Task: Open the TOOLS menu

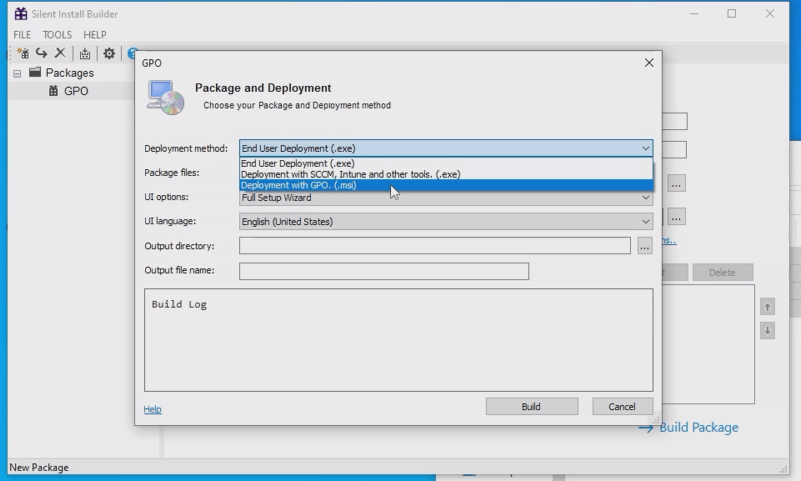Action: pos(57,35)
